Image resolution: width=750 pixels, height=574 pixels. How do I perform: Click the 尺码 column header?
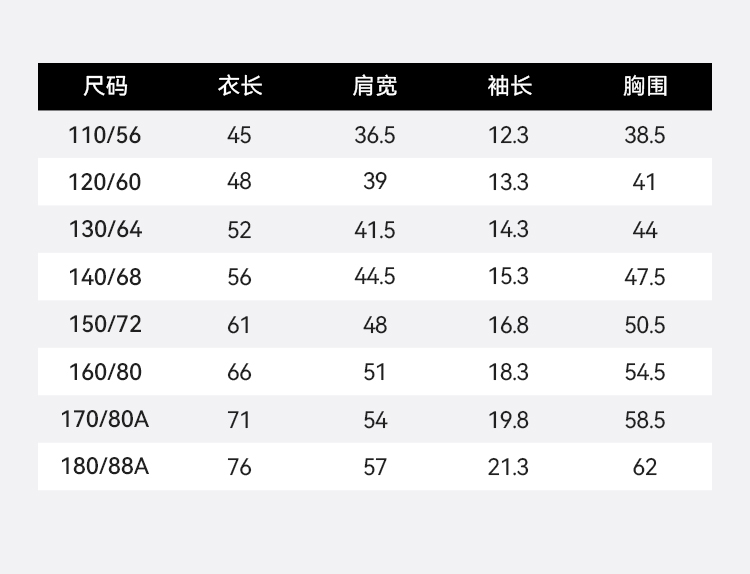tap(105, 86)
